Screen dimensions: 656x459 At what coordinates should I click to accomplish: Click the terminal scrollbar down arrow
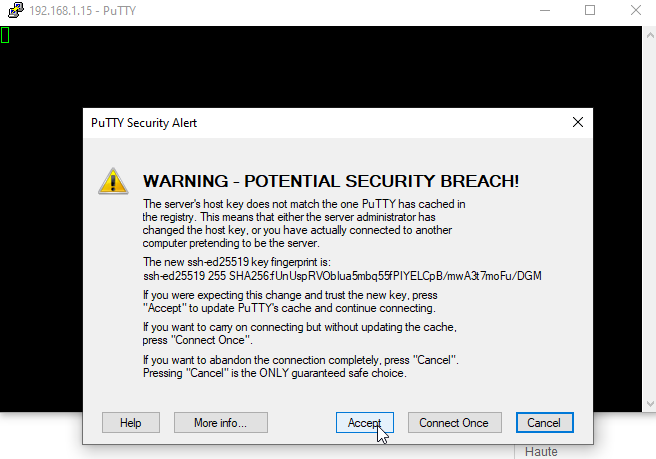(650, 404)
